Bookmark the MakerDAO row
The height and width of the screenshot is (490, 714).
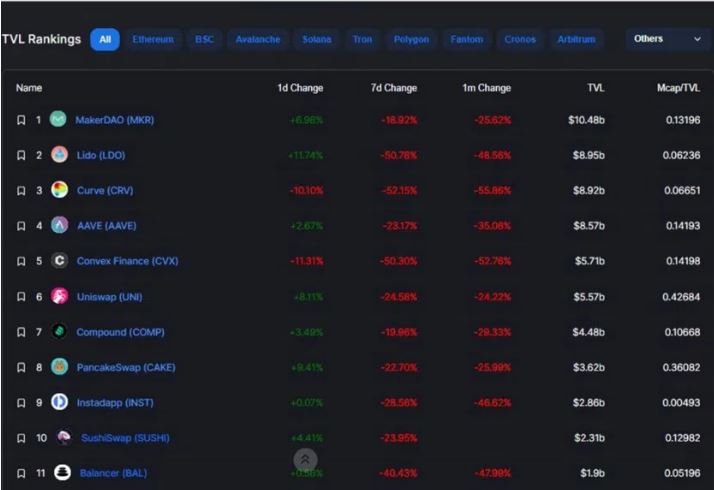coord(21,120)
